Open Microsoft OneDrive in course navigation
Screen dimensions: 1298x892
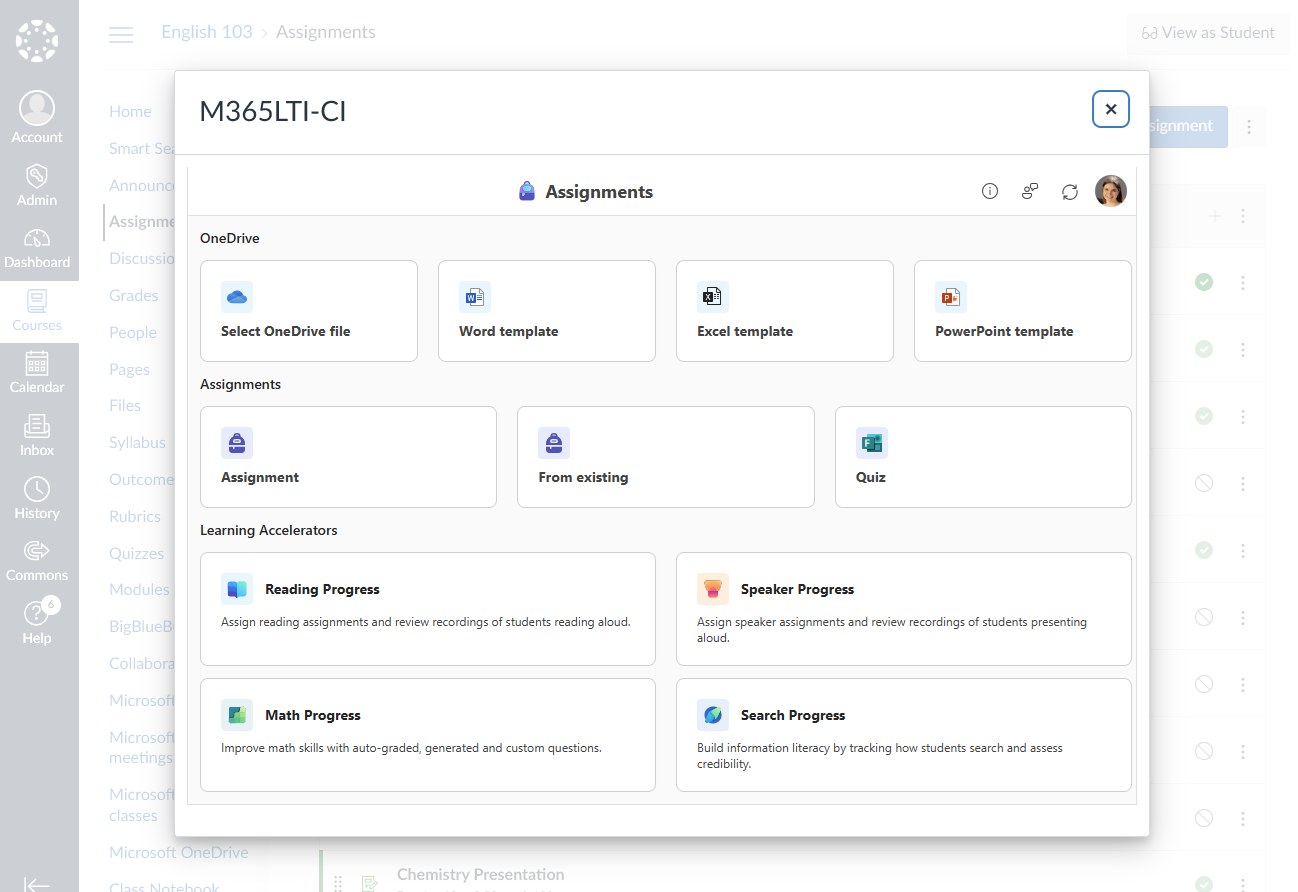(x=179, y=853)
